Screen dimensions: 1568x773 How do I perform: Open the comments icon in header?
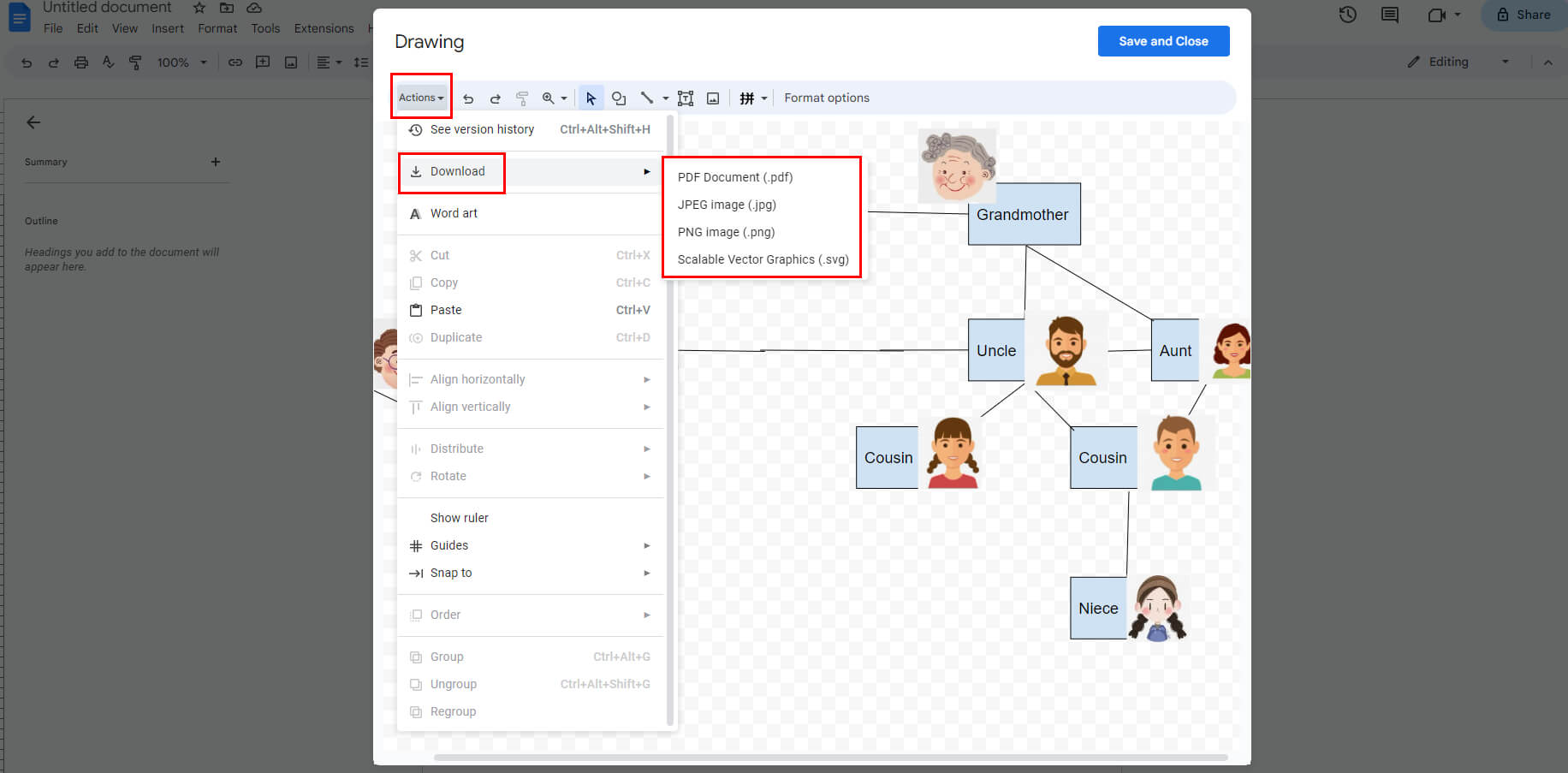click(1390, 15)
